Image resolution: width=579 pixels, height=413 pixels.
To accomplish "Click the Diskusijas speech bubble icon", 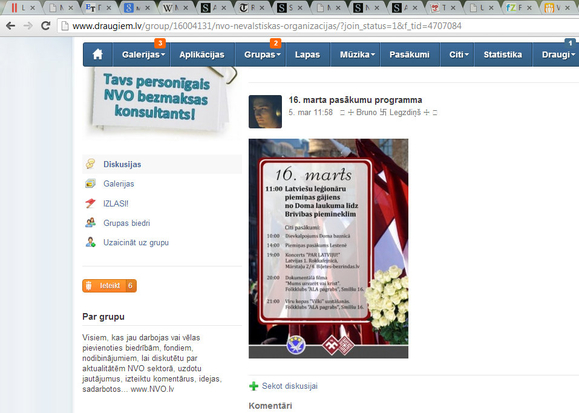I will (90, 164).
